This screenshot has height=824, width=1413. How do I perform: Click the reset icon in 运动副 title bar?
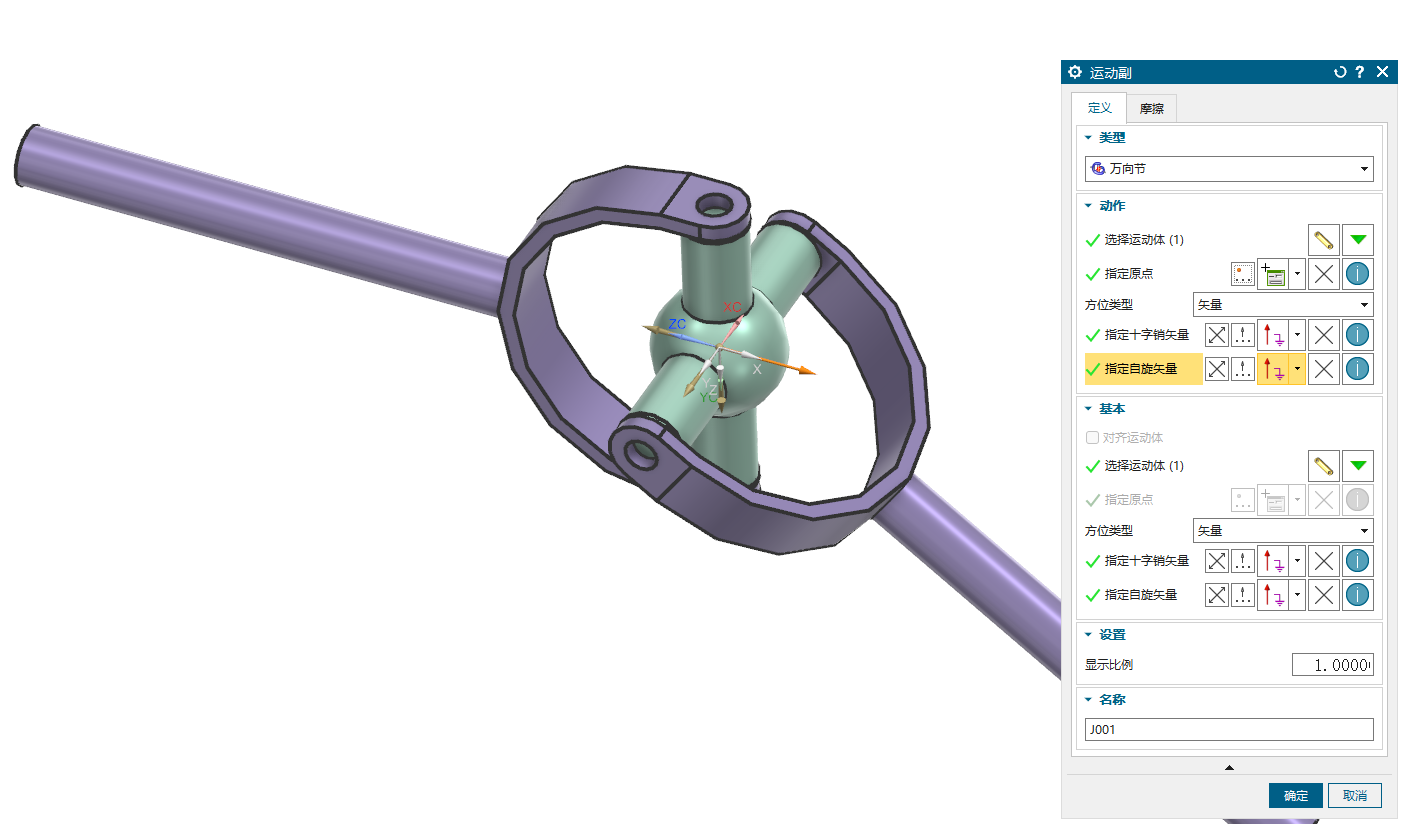pos(1340,72)
